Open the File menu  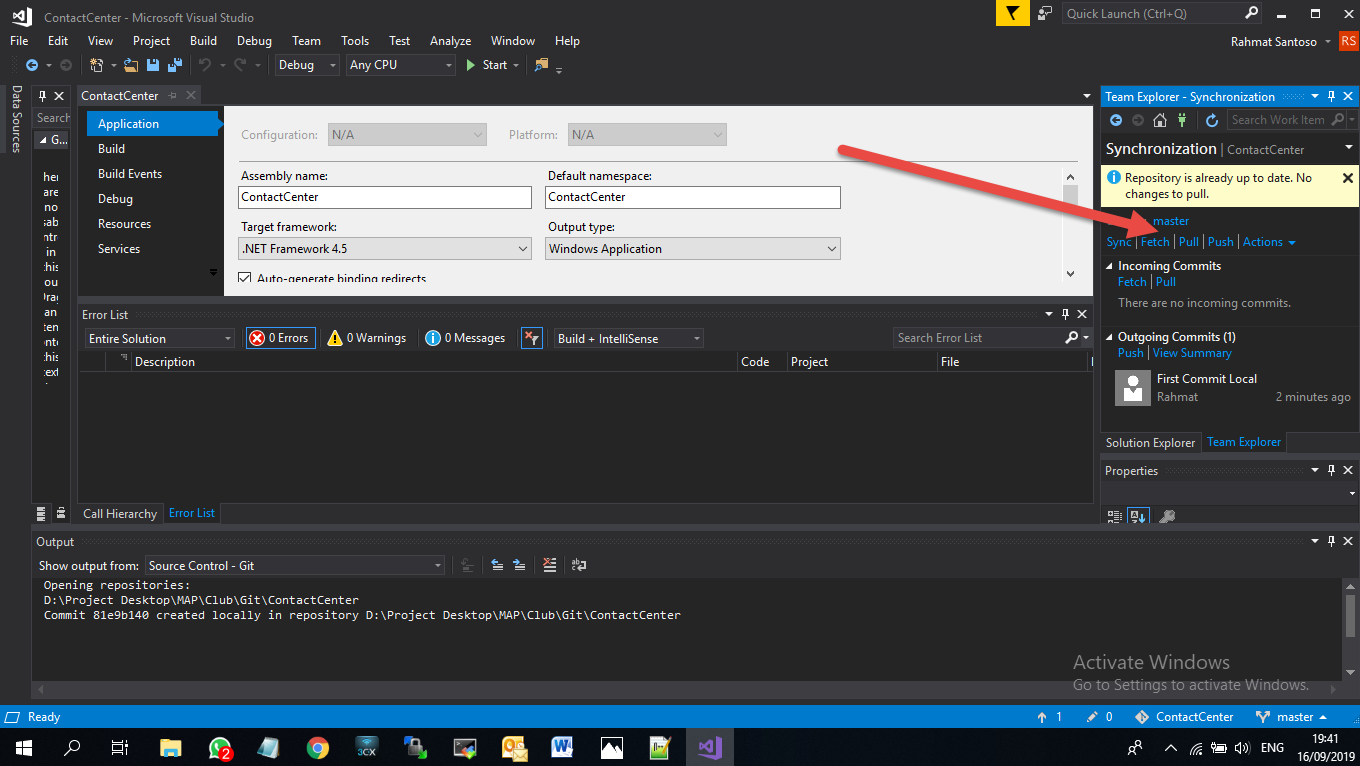click(19, 41)
